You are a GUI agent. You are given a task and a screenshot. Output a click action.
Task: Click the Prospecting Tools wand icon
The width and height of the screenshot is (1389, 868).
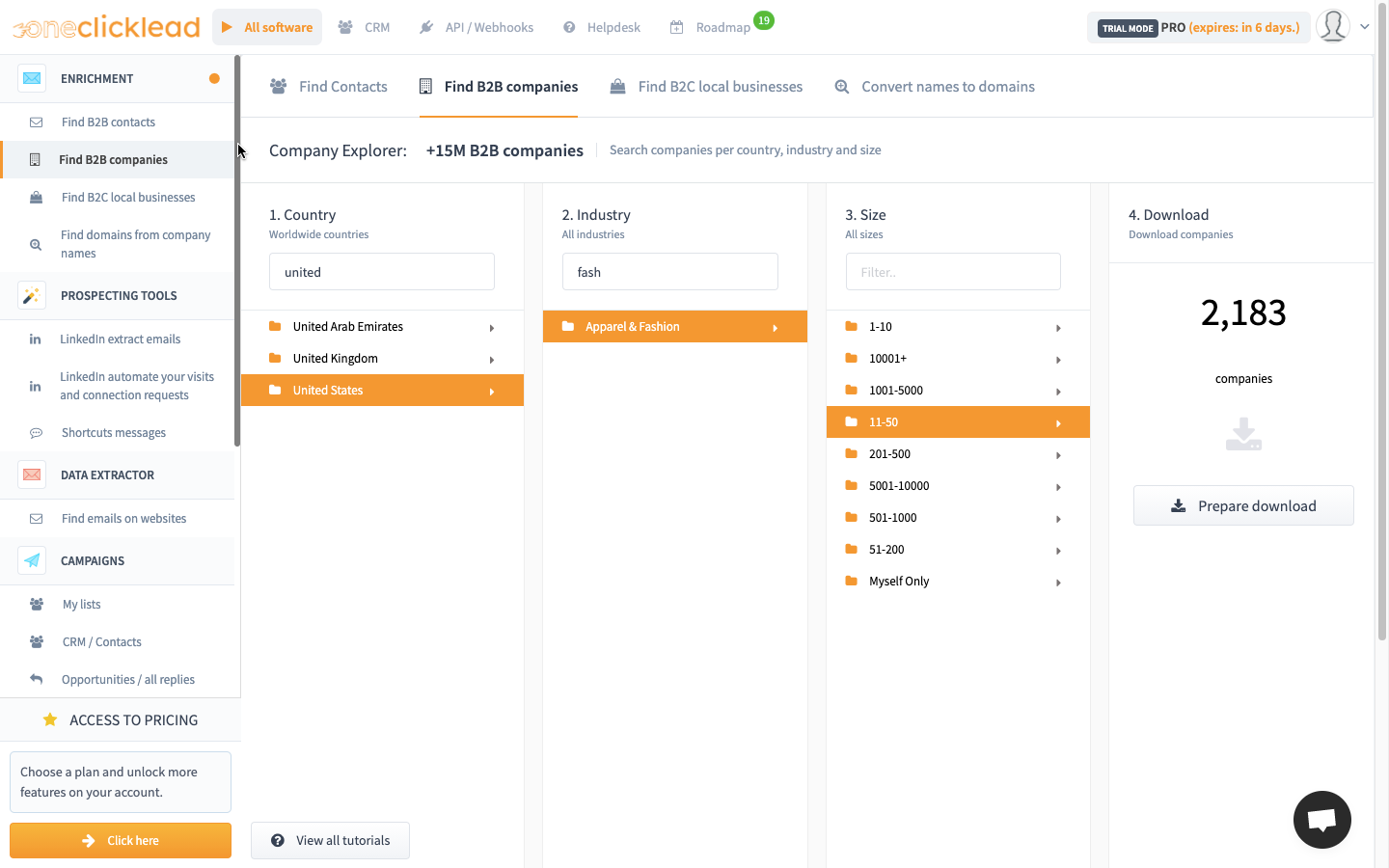point(32,295)
